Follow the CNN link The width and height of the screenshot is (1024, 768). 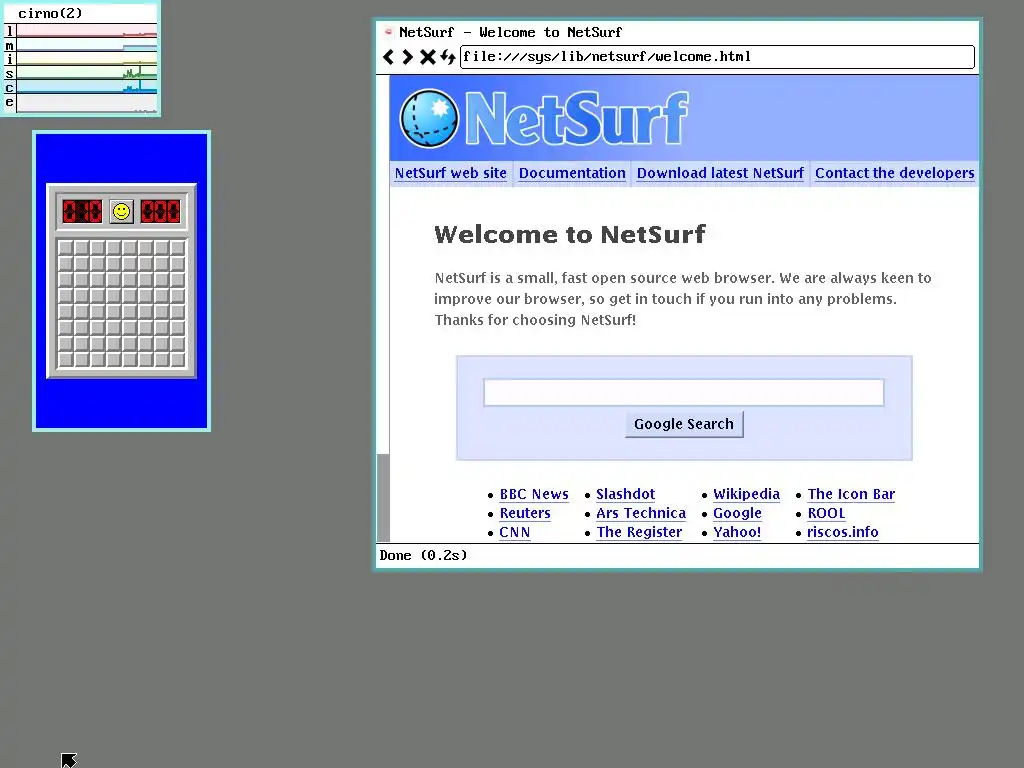515,532
